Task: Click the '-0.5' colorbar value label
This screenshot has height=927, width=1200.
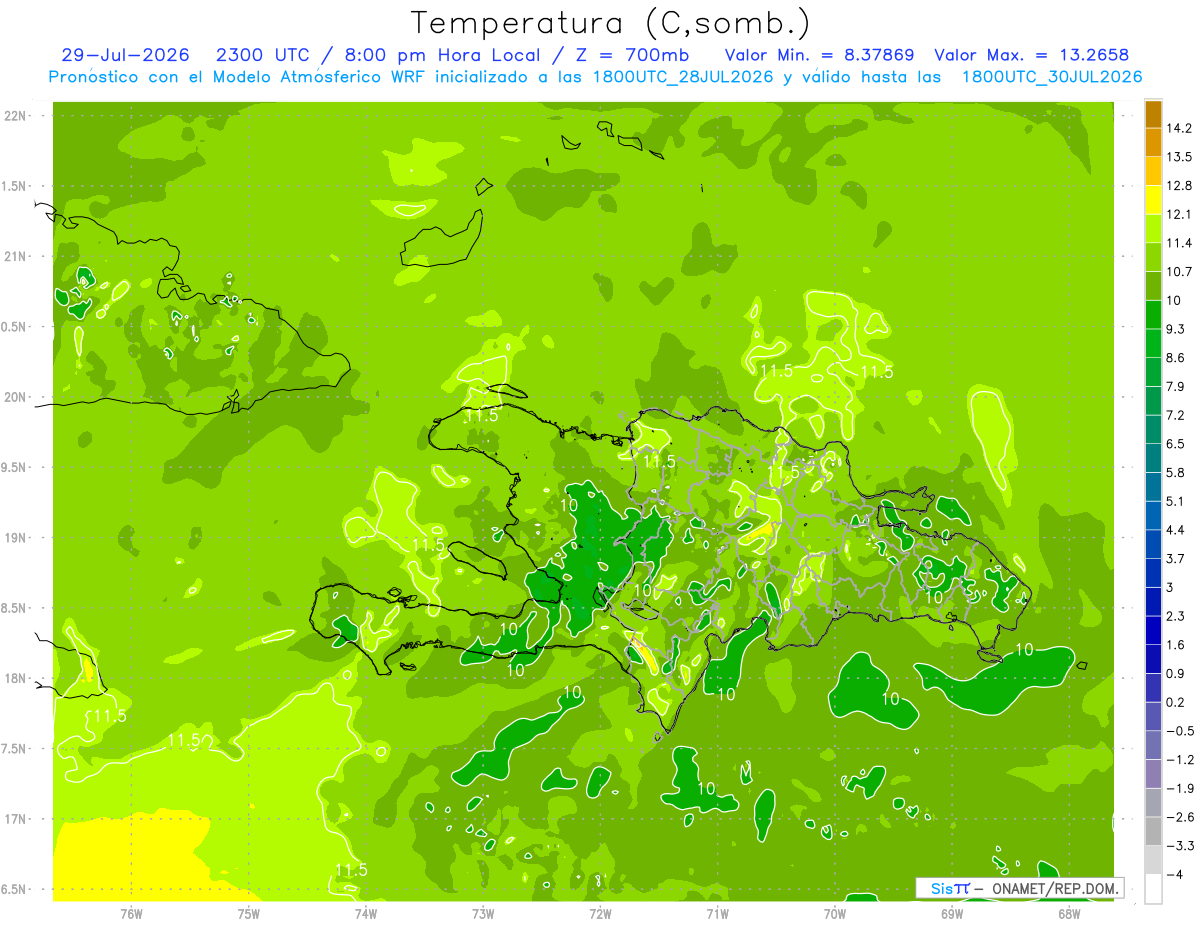Action: coord(1180,731)
